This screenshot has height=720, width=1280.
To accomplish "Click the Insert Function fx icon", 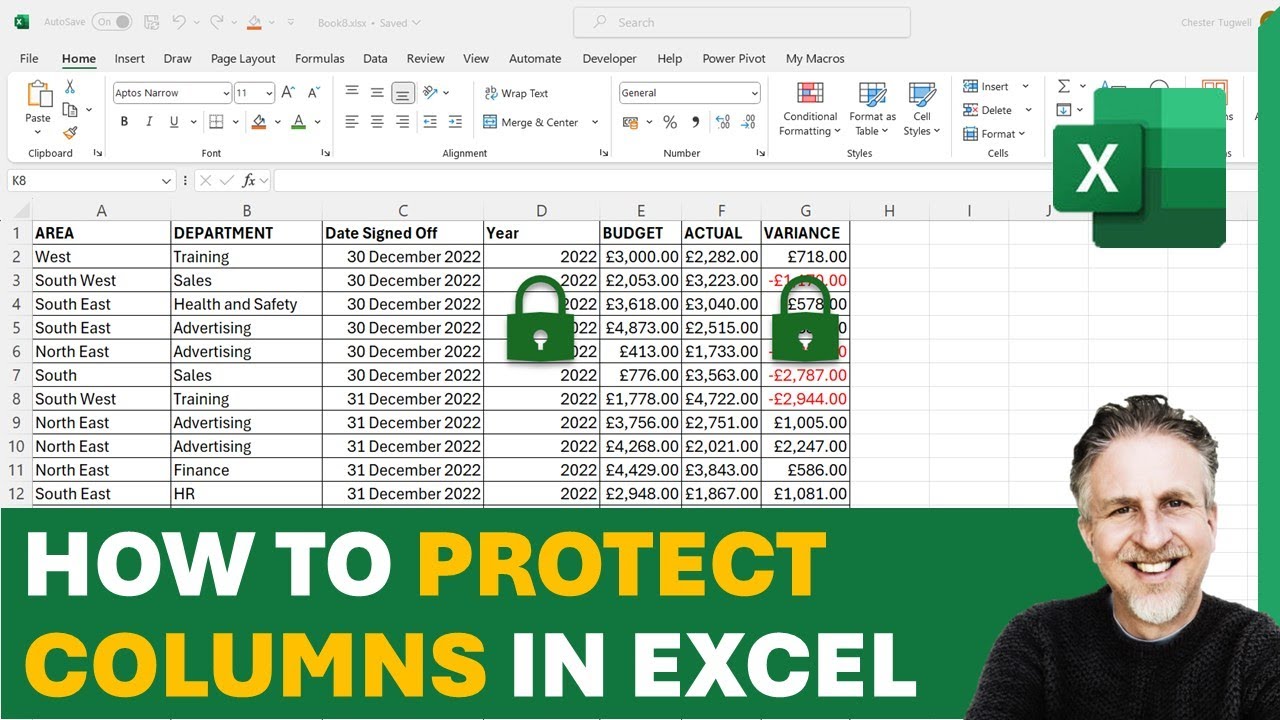I will click(x=250, y=181).
